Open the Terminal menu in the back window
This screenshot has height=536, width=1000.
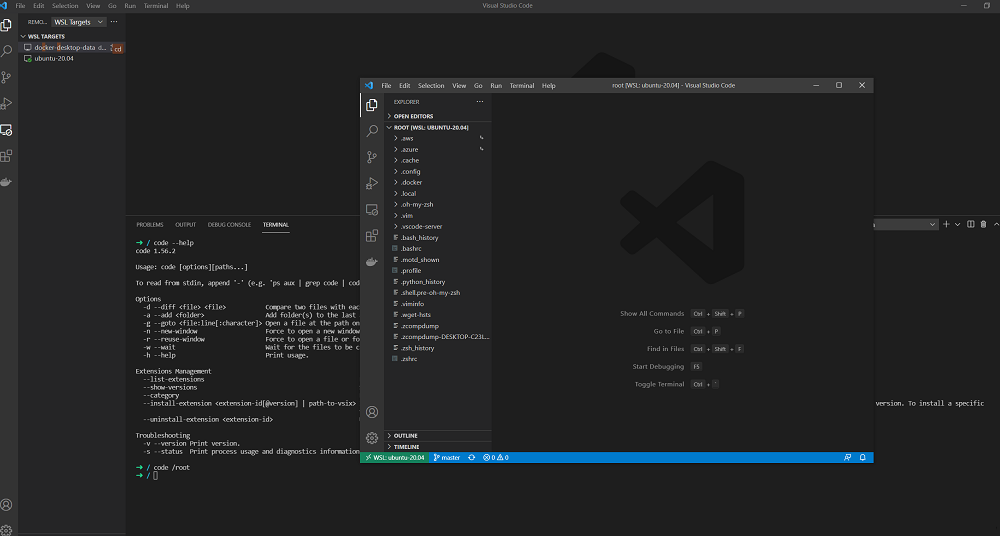tap(156, 6)
